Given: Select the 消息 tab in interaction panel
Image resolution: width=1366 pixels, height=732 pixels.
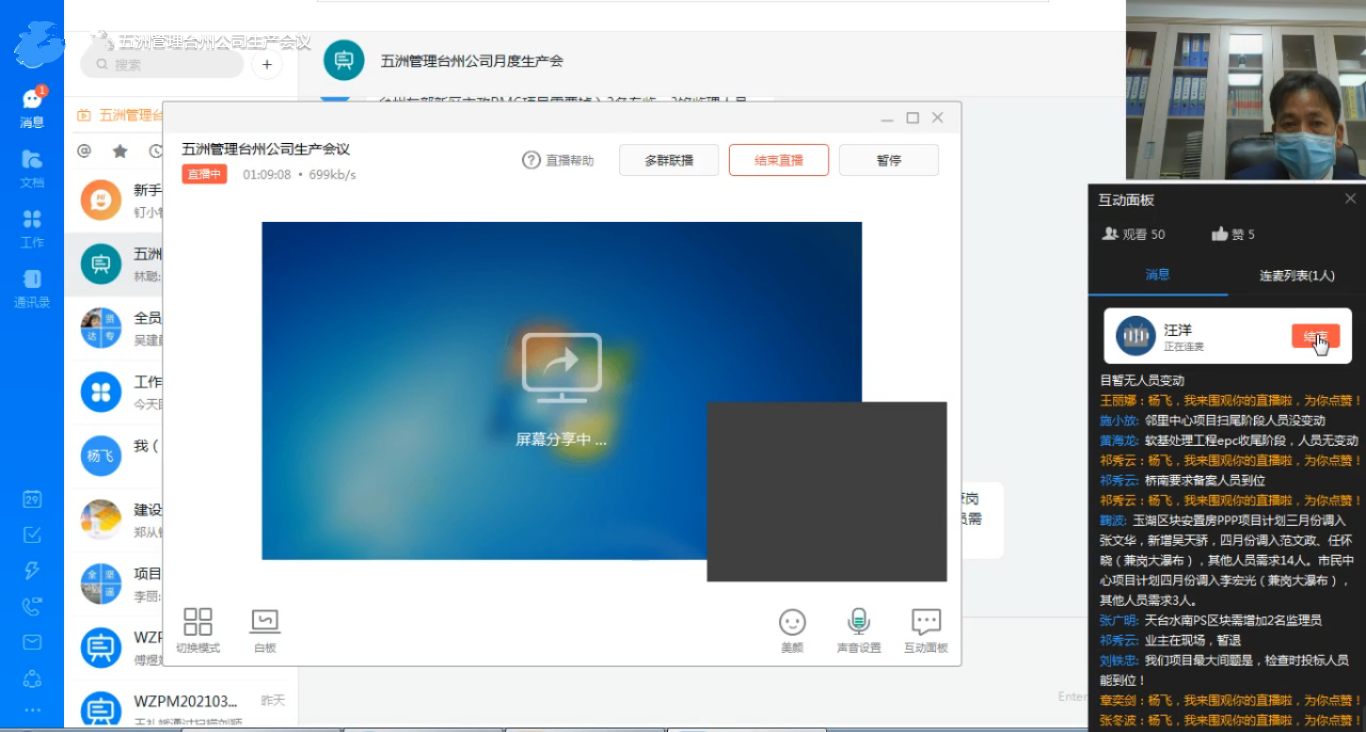Looking at the screenshot, I should coord(1157,275).
